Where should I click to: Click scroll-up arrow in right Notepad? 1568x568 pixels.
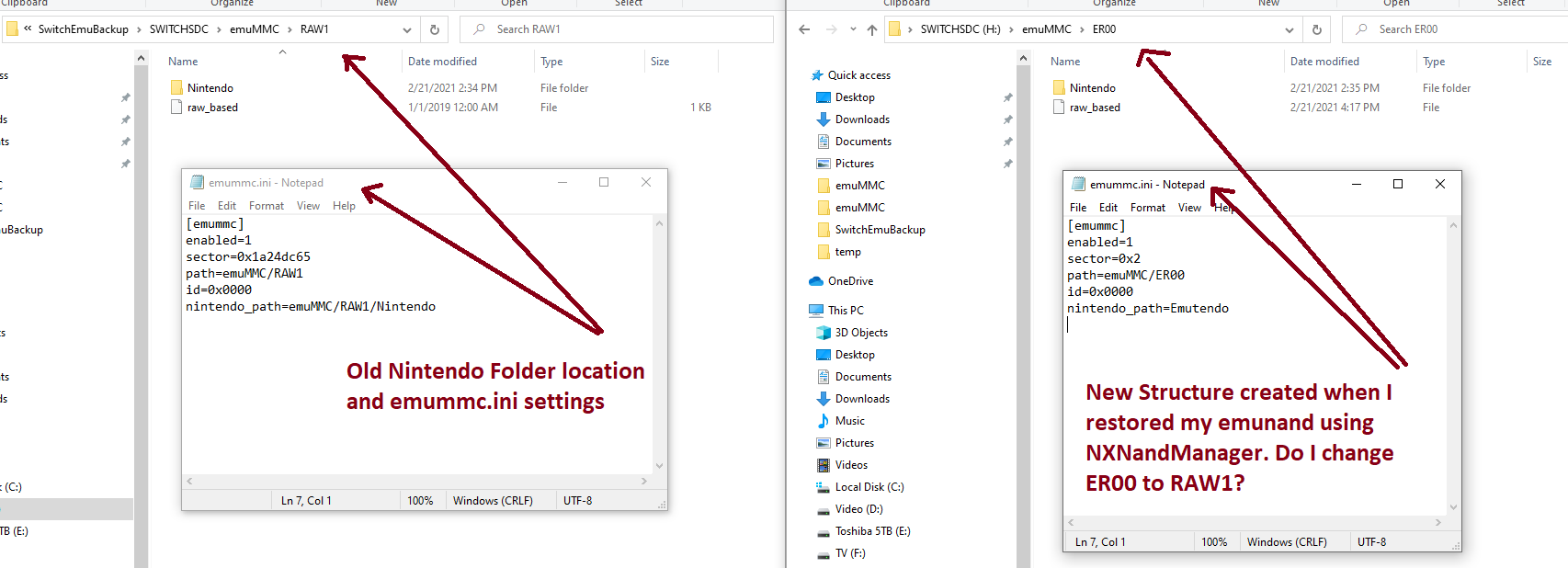(1453, 225)
